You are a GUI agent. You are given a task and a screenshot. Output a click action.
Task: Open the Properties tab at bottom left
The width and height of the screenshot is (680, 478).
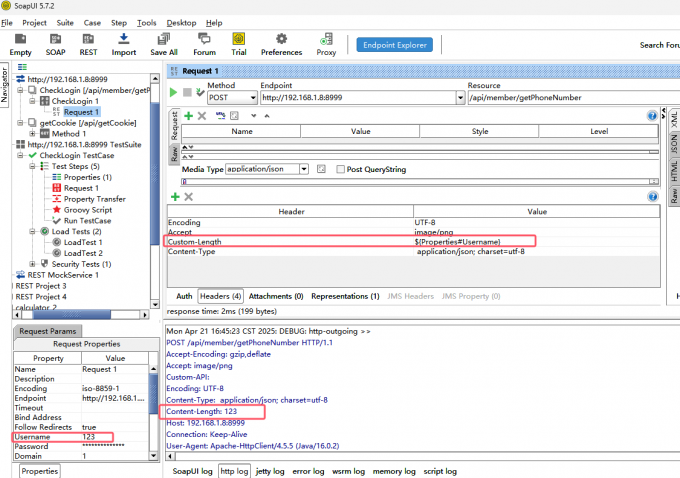click(39, 471)
